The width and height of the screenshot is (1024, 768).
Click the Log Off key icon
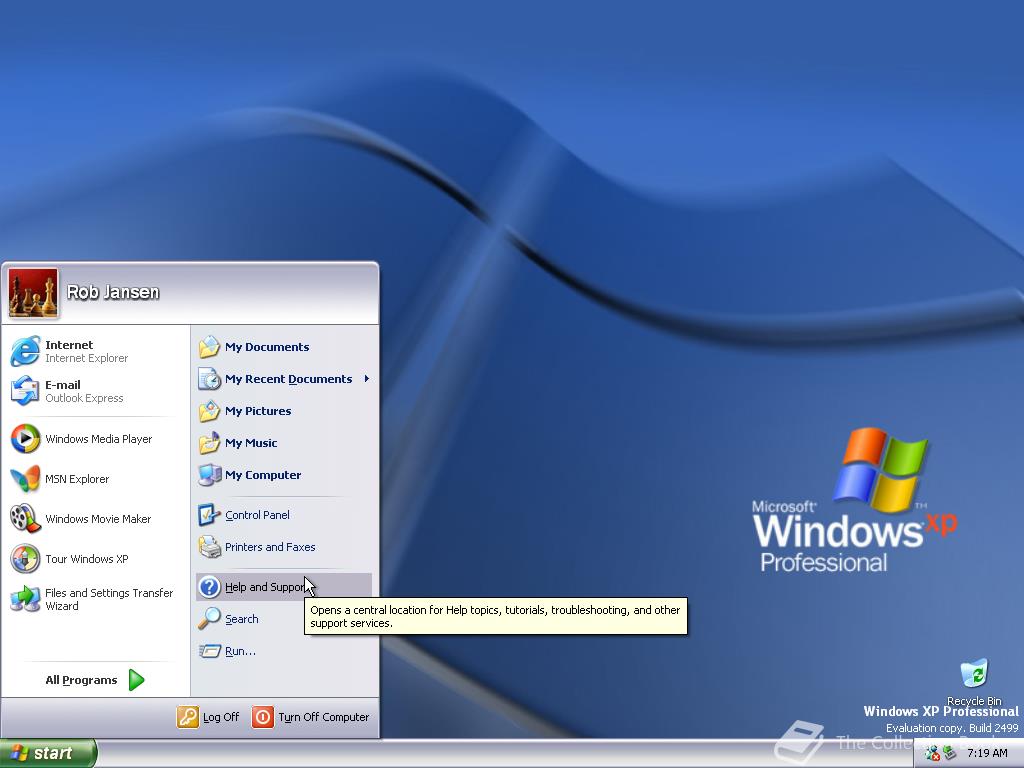pos(187,717)
